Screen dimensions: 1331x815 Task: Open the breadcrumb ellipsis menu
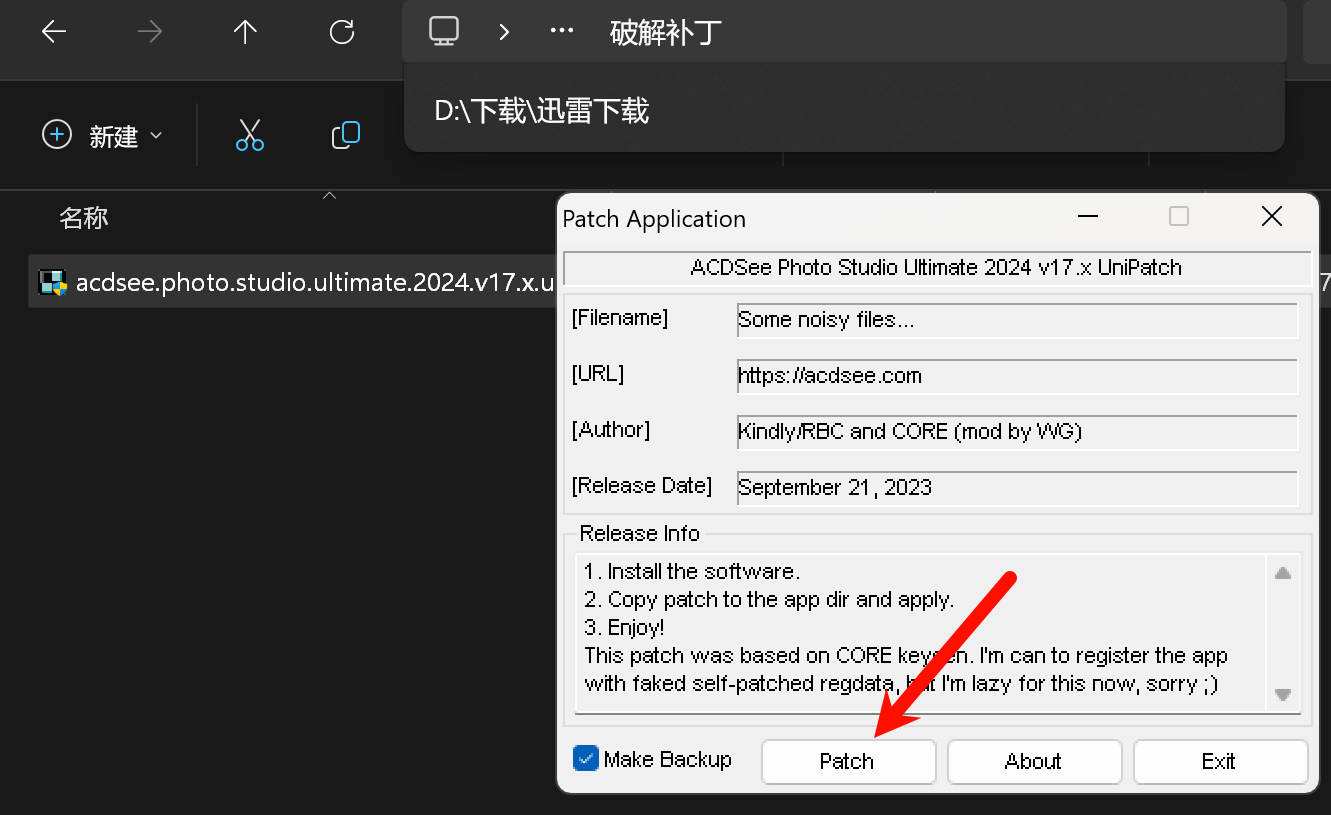tap(562, 32)
